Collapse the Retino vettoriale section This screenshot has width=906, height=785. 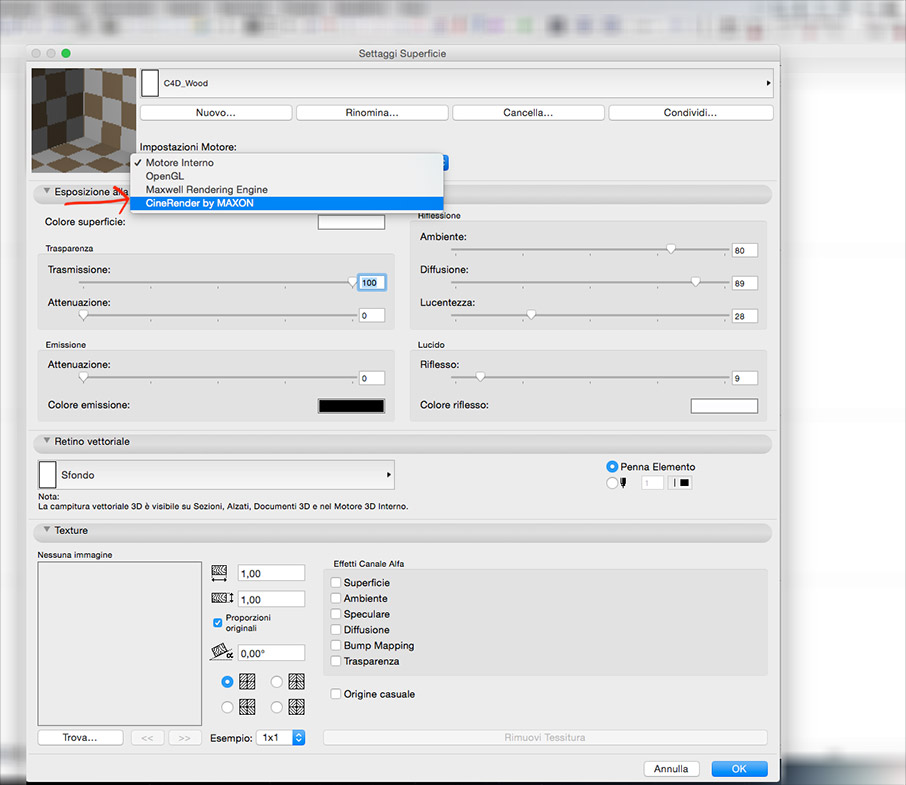click(x=46, y=441)
